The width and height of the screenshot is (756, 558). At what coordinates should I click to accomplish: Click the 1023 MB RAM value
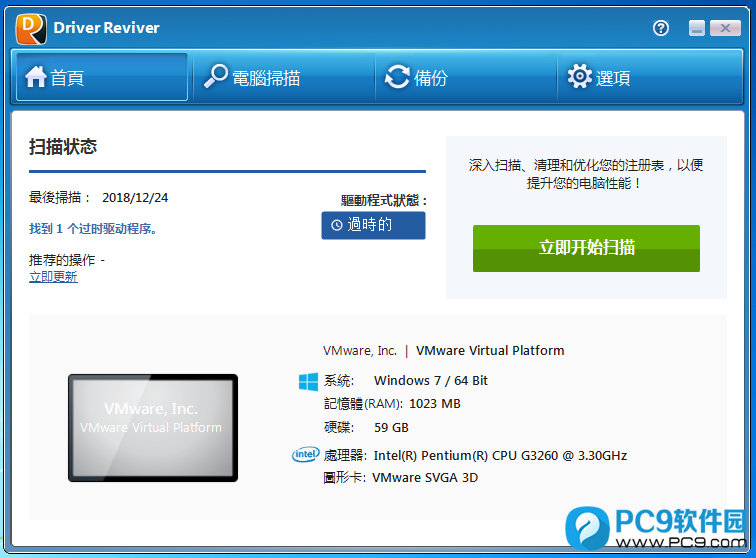(435, 404)
